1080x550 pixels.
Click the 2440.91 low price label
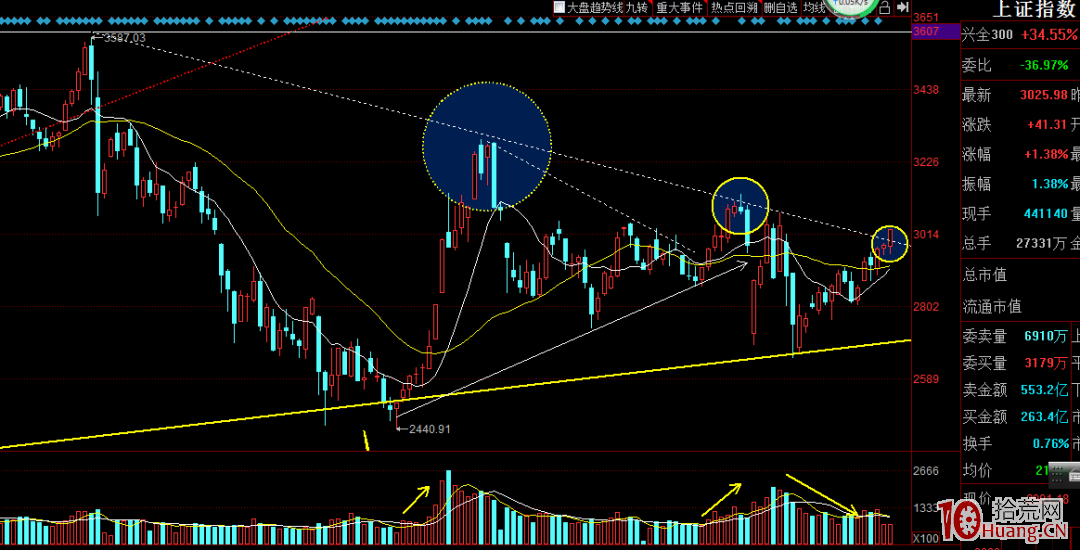coord(429,429)
